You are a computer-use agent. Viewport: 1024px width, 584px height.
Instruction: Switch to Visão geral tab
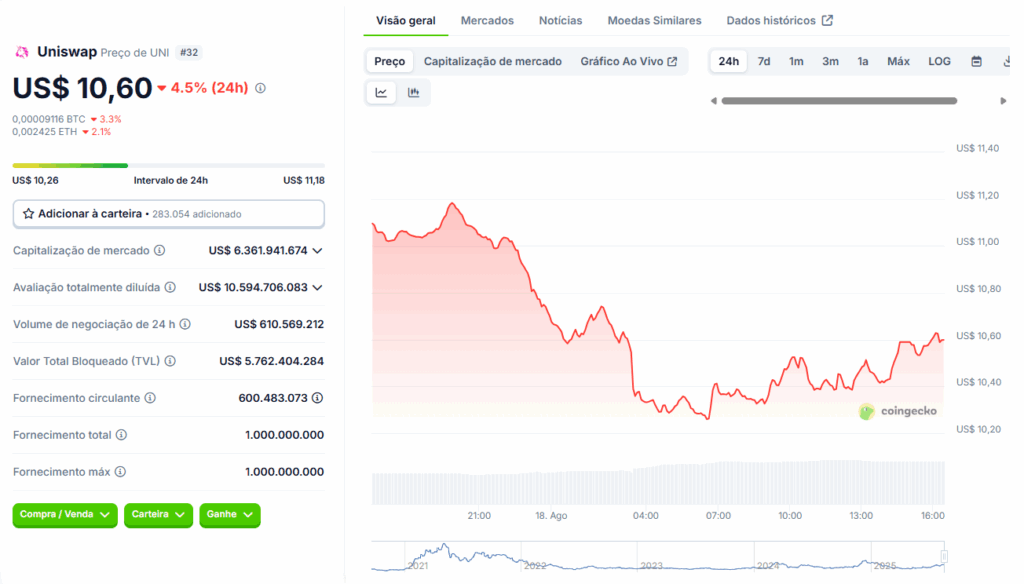(406, 21)
